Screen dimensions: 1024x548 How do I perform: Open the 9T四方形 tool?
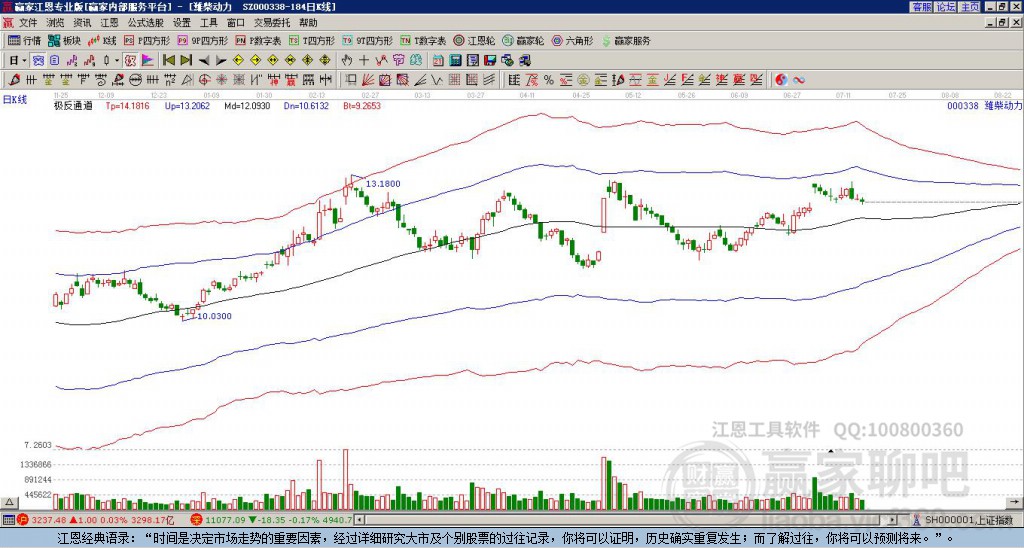(367, 40)
